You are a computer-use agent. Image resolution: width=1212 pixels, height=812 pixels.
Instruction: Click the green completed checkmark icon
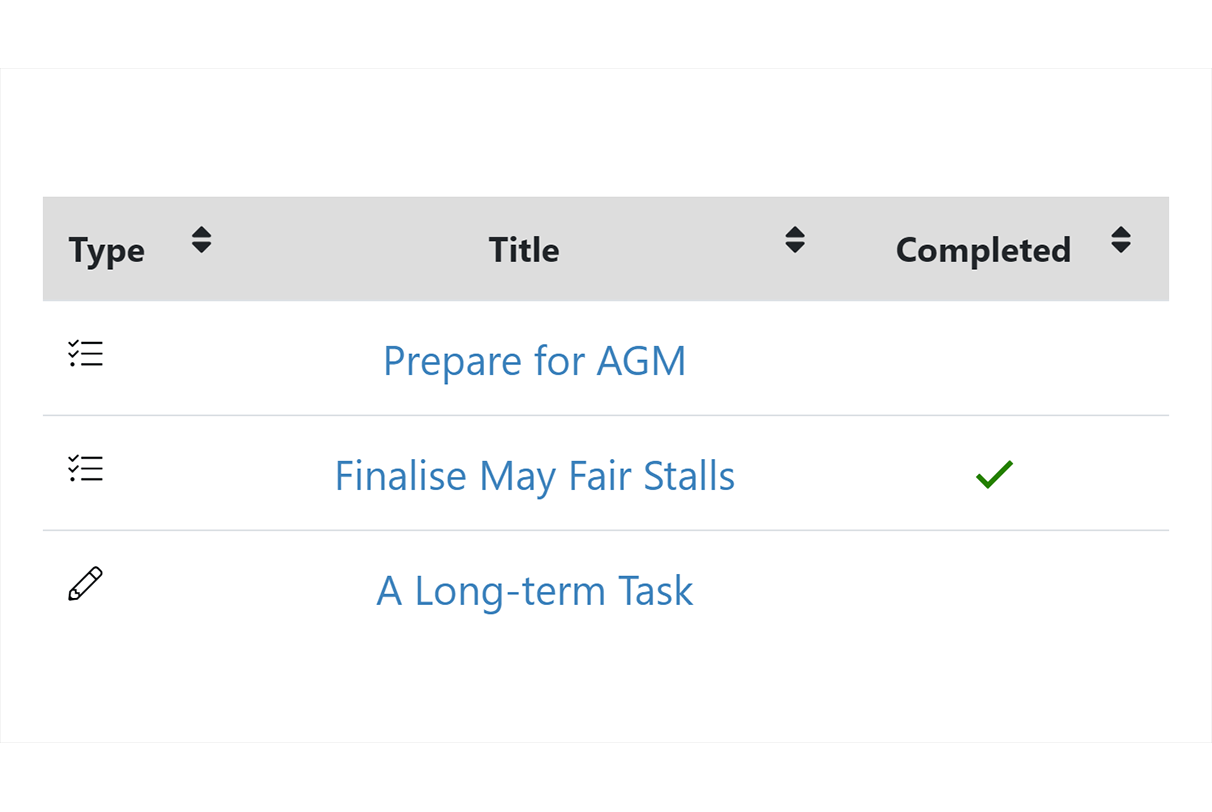click(994, 475)
